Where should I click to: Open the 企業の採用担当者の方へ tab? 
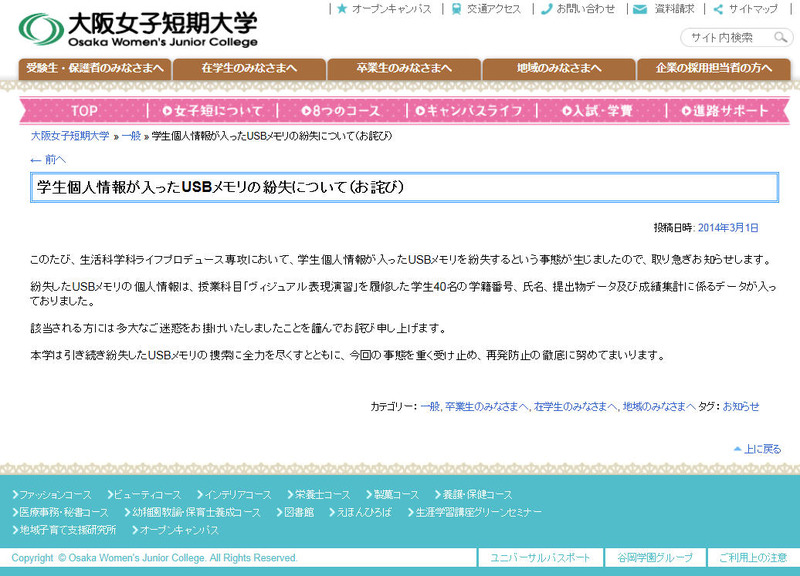coord(714,68)
